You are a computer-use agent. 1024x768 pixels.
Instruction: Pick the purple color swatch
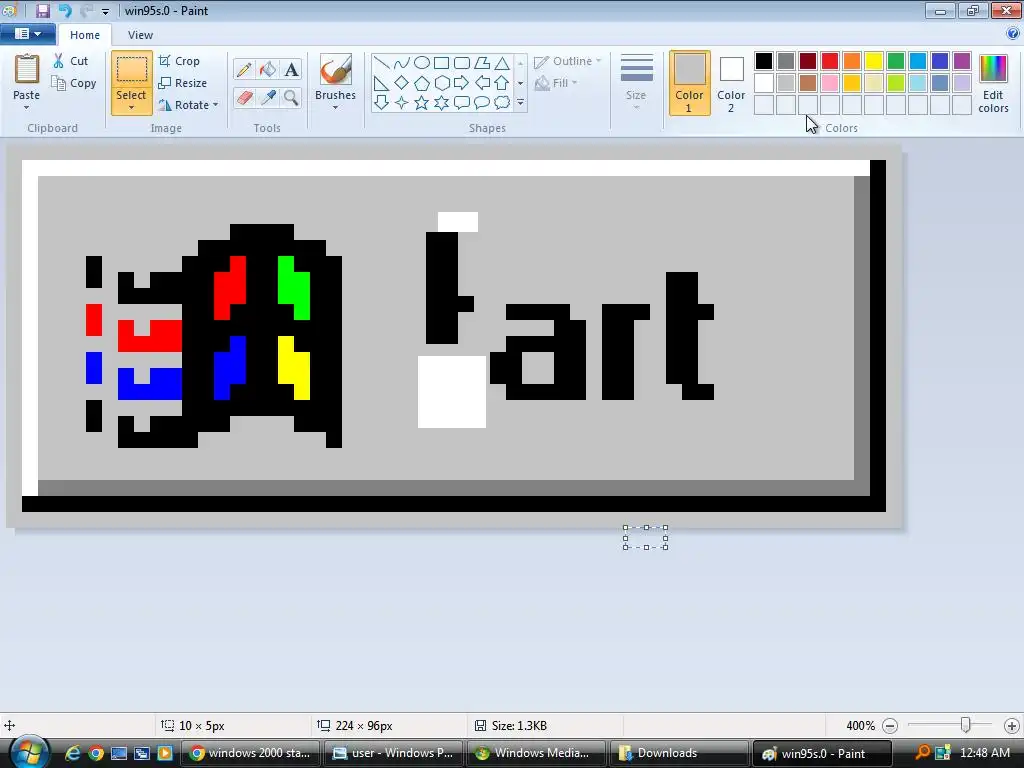(962, 61)
